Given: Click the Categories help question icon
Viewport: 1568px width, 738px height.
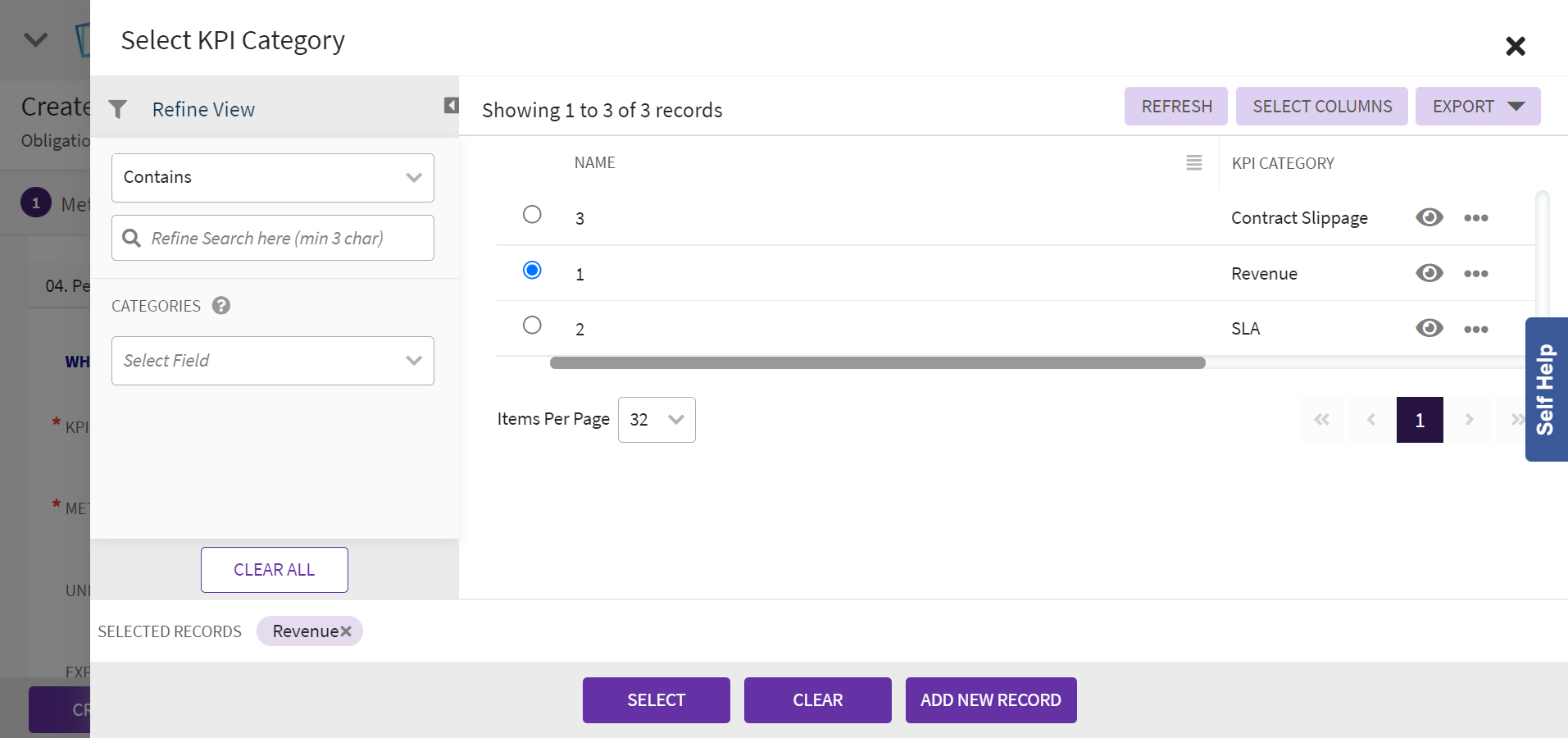Looking at the screenshot, I should pos(220,306).
